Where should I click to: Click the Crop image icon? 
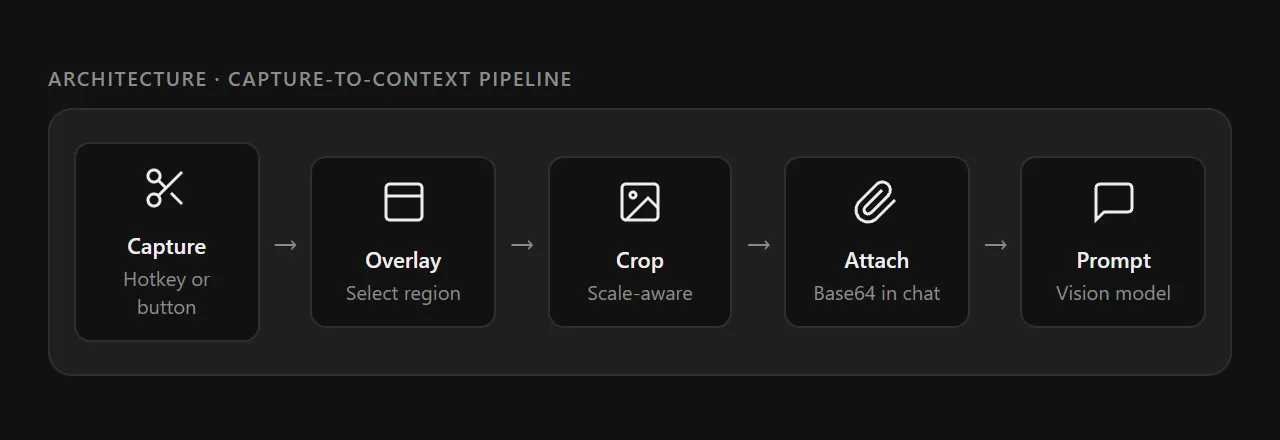(x=639, y=201)
